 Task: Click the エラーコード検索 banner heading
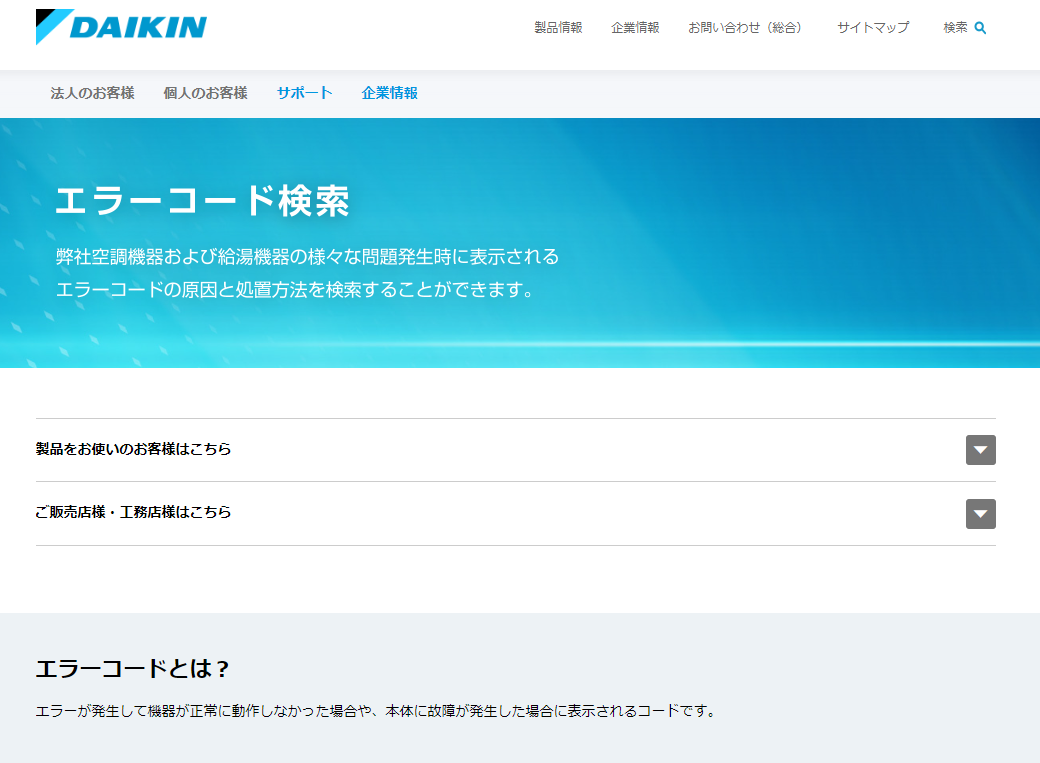[x=202, y=201]
